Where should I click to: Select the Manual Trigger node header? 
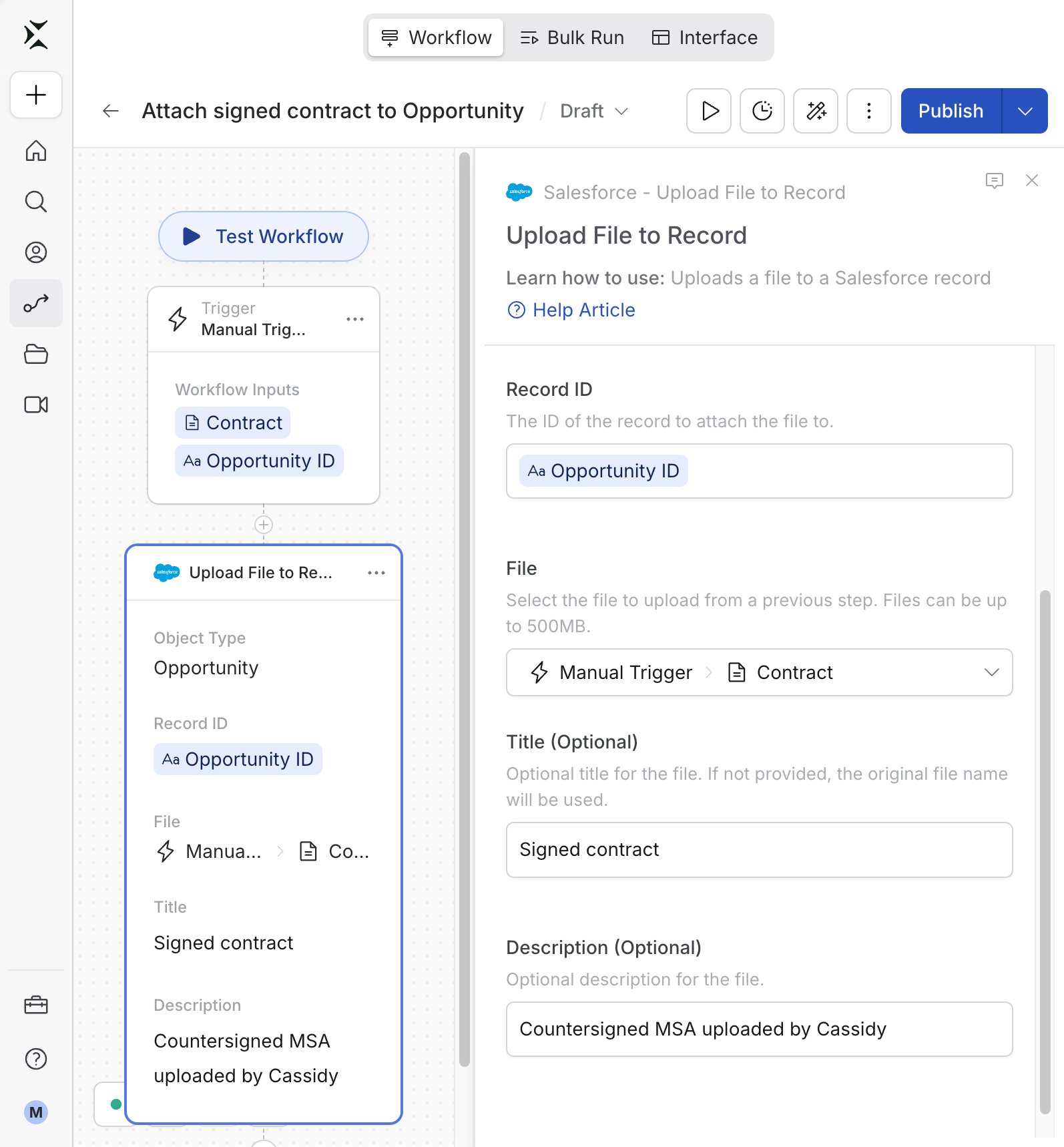264,319
